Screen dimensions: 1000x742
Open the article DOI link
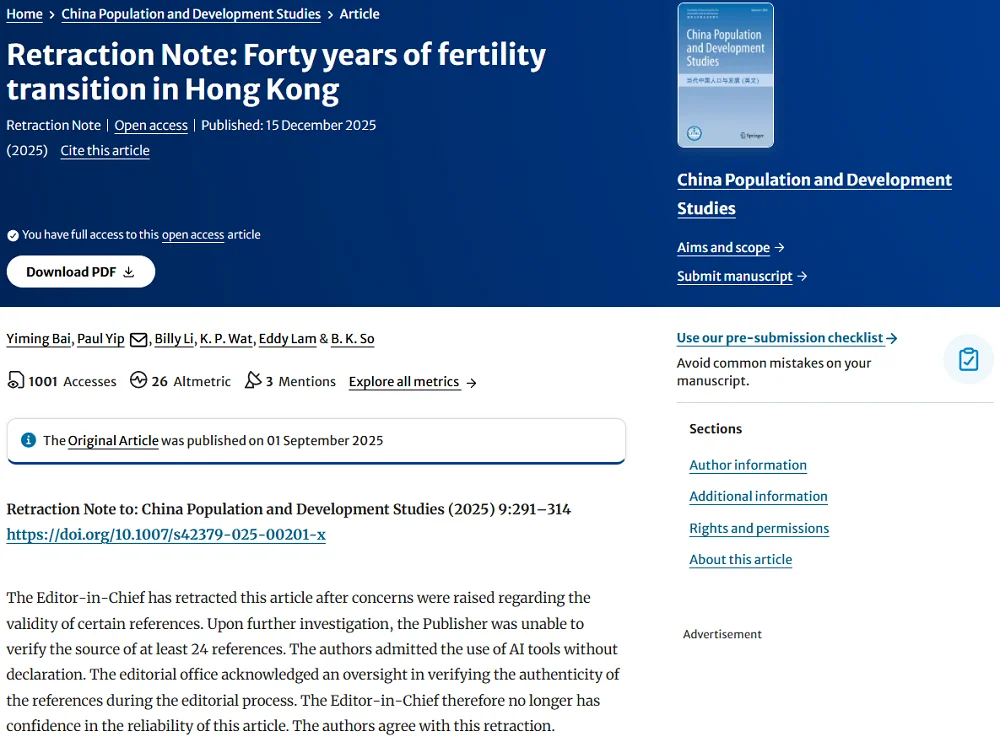coord(166,535)
